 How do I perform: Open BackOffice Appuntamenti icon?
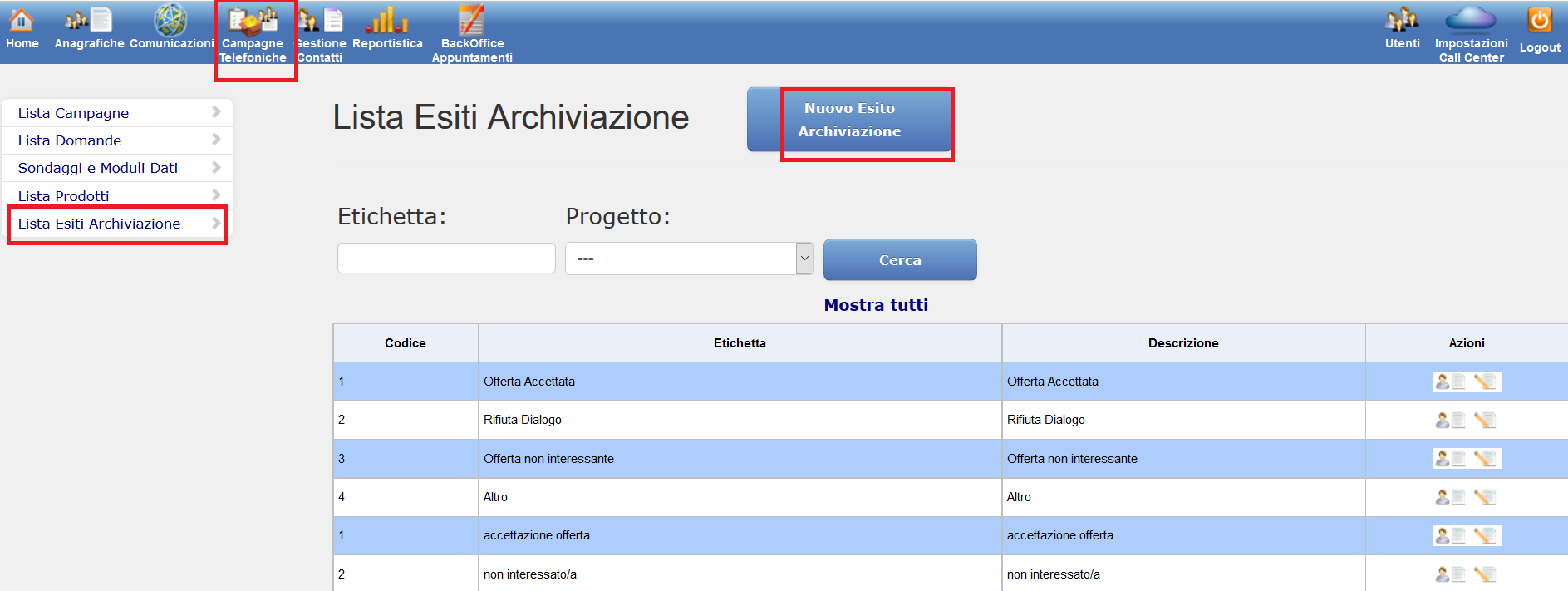pyautogui.click(x=471, y=19)
